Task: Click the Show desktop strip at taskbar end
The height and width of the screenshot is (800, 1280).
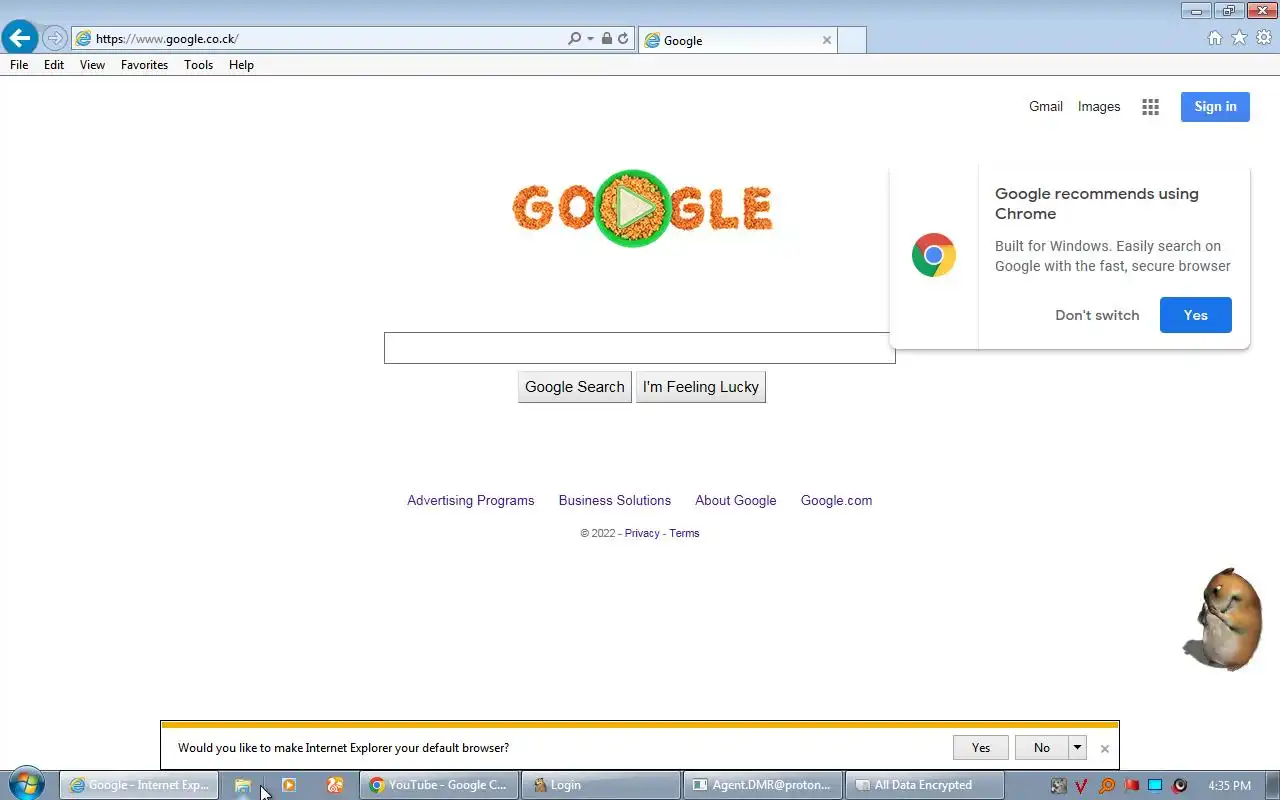Action: tap(1272, 785)
